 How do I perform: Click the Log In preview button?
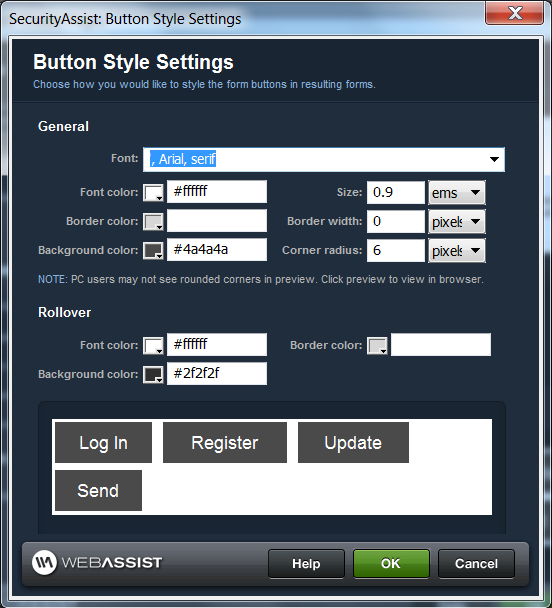104,442
